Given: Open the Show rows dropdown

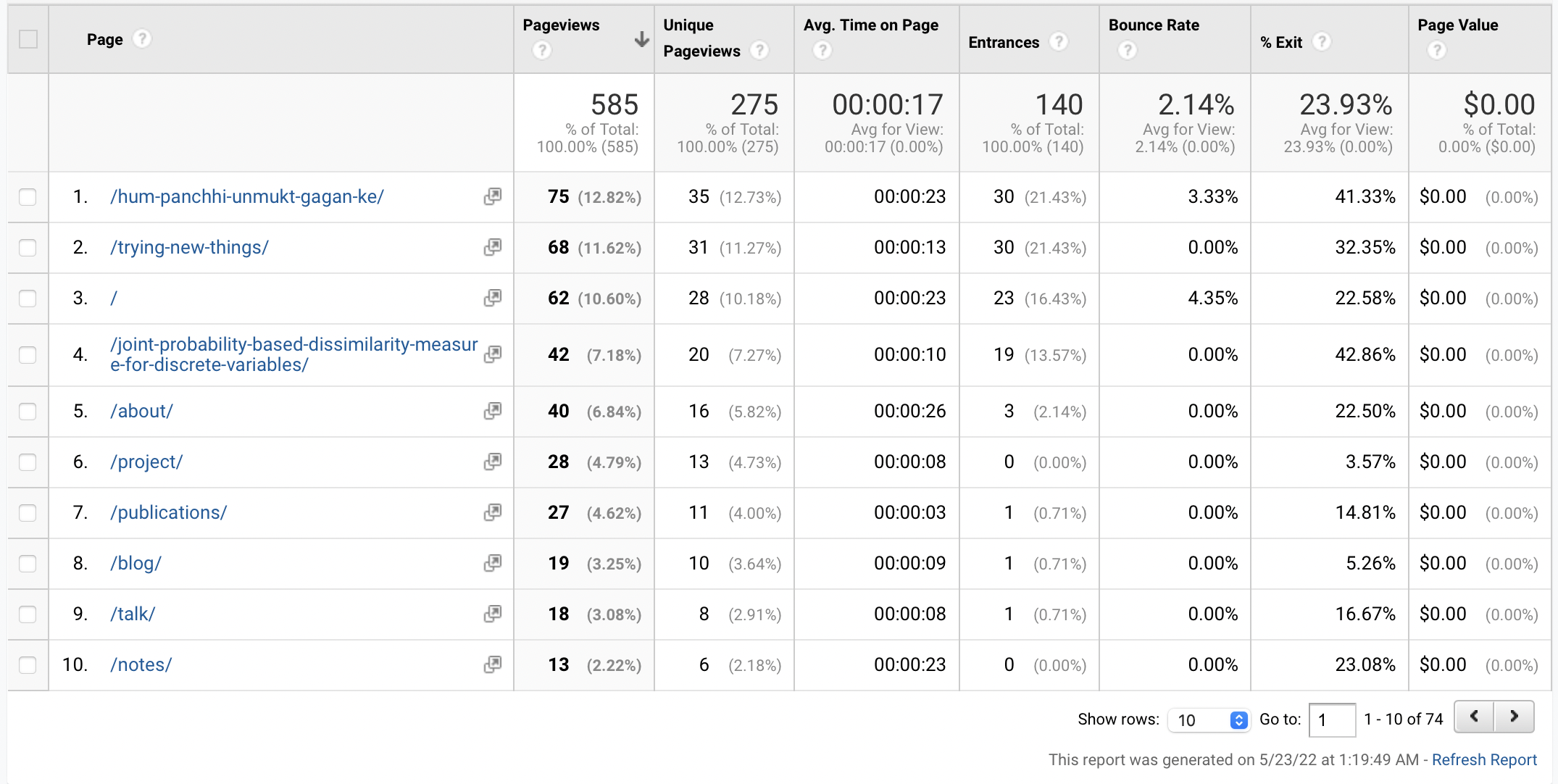Looking at the screenshot, I should click(1209, 720).
